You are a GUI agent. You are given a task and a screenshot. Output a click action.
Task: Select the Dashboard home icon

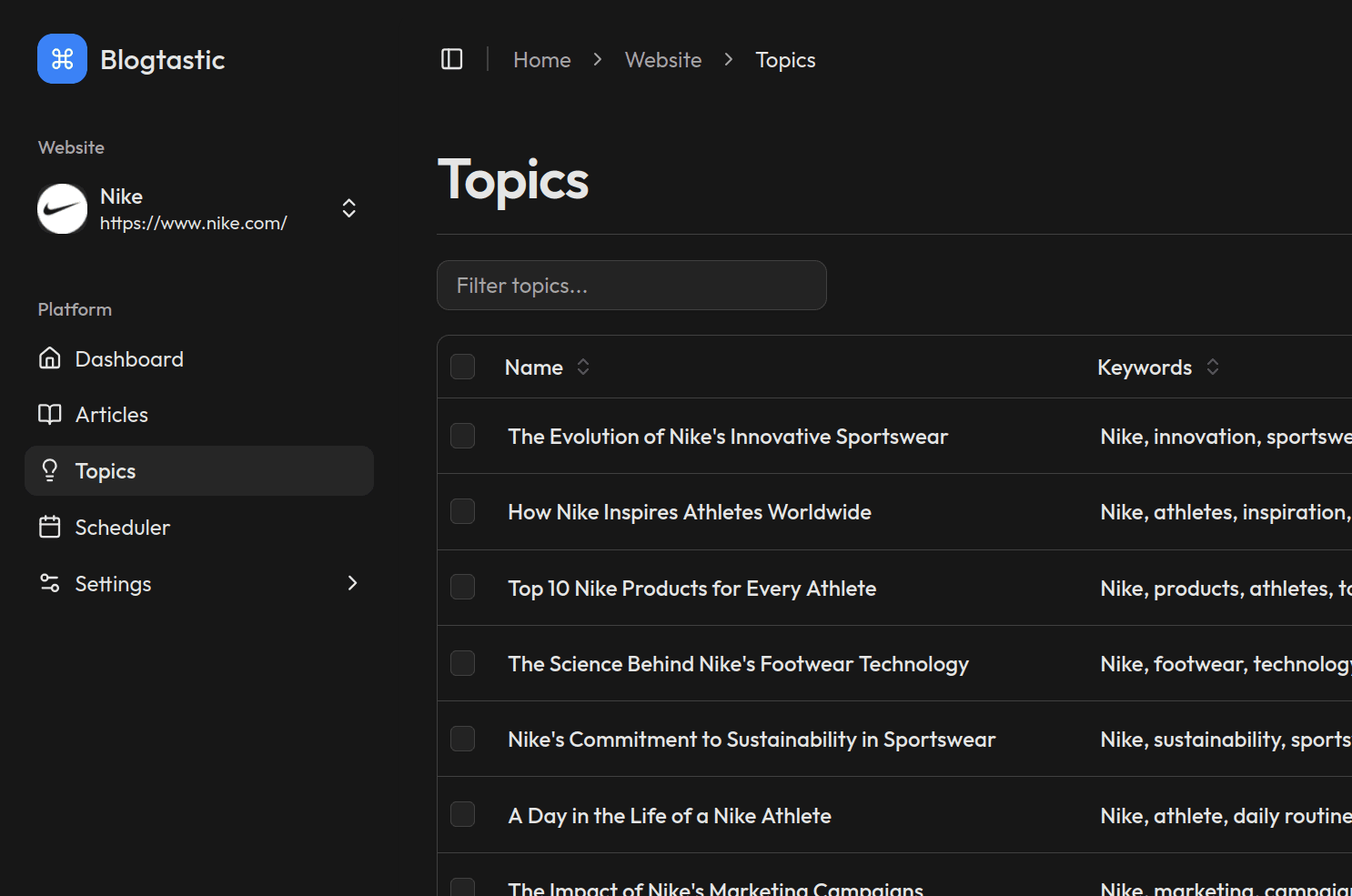point(50,357)
